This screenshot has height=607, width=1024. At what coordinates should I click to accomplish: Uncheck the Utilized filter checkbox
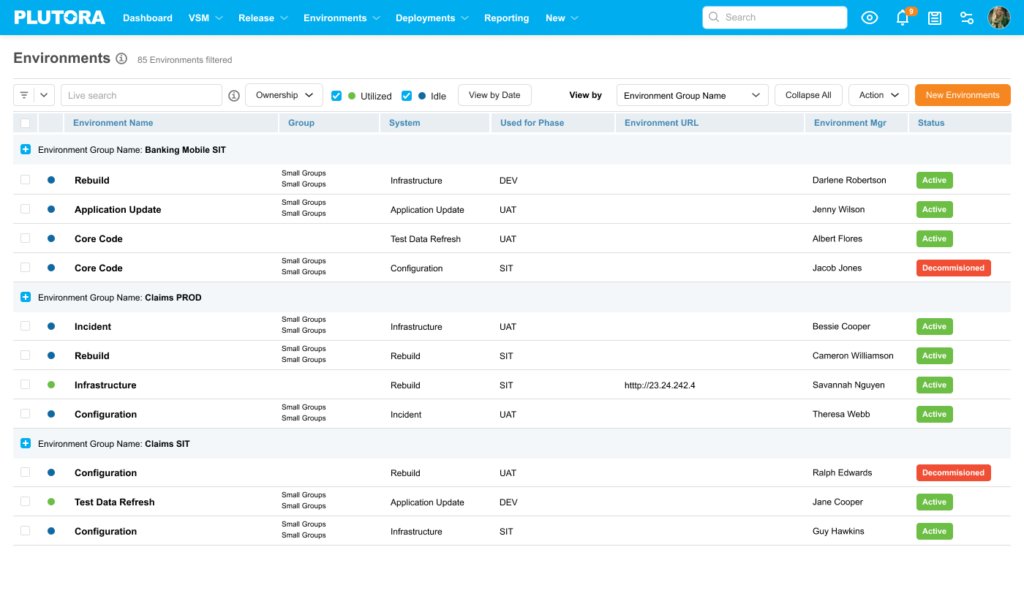click(336, 96)
